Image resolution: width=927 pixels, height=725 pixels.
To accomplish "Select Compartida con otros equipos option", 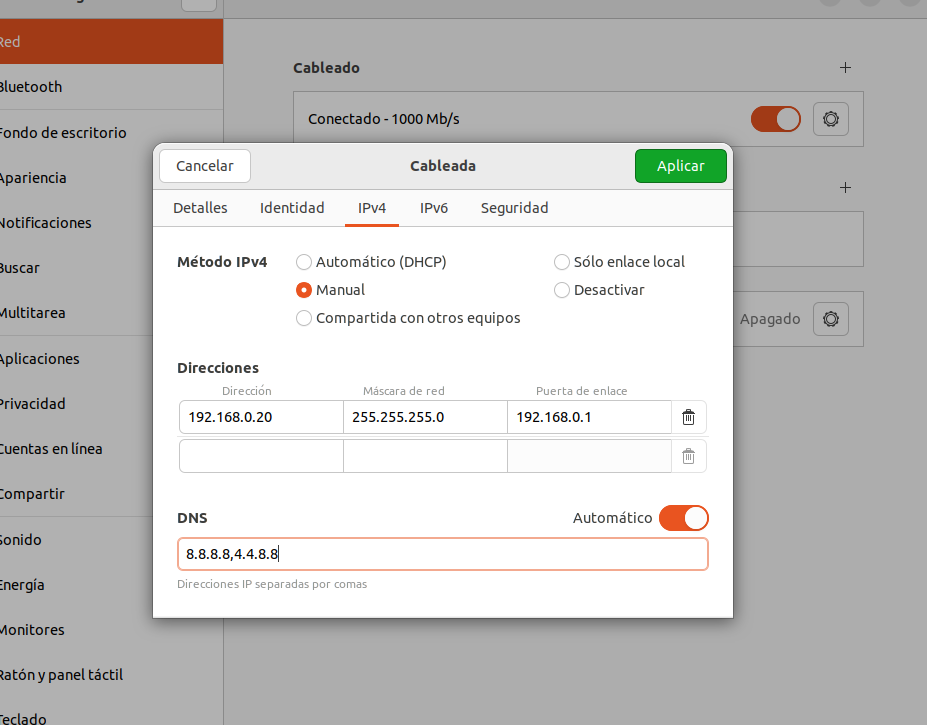I will click(x=408, y=318).
